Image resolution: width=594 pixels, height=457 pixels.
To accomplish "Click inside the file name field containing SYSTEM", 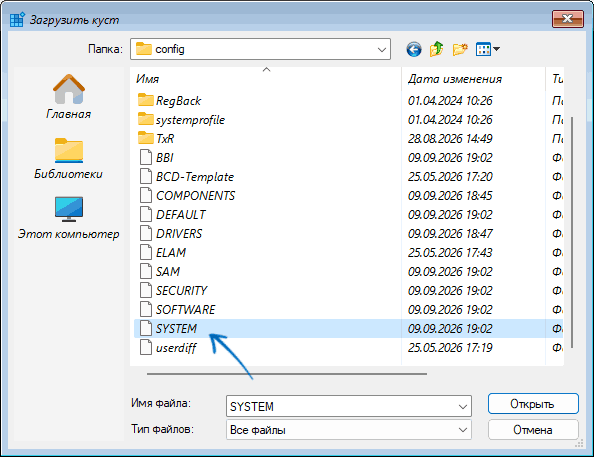I will point(341,407).
